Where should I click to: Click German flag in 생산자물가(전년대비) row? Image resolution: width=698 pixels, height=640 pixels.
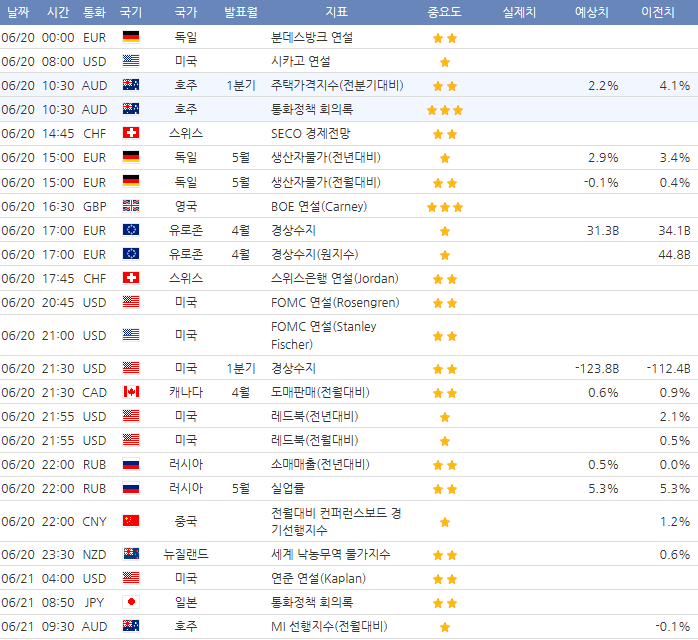tap(131, 157)
